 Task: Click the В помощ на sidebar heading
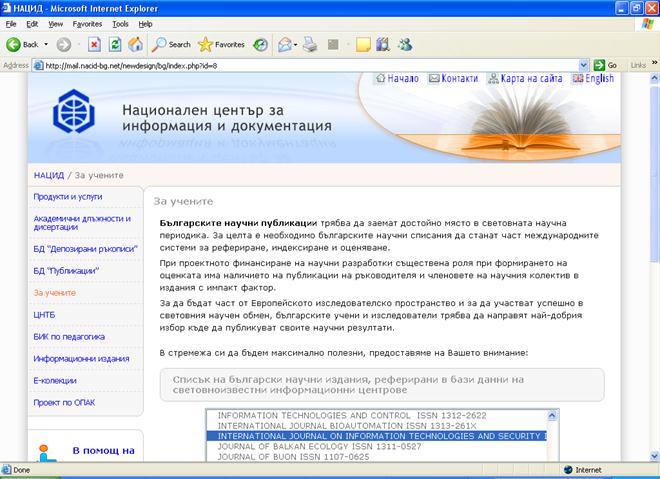[x=104, y=450]
